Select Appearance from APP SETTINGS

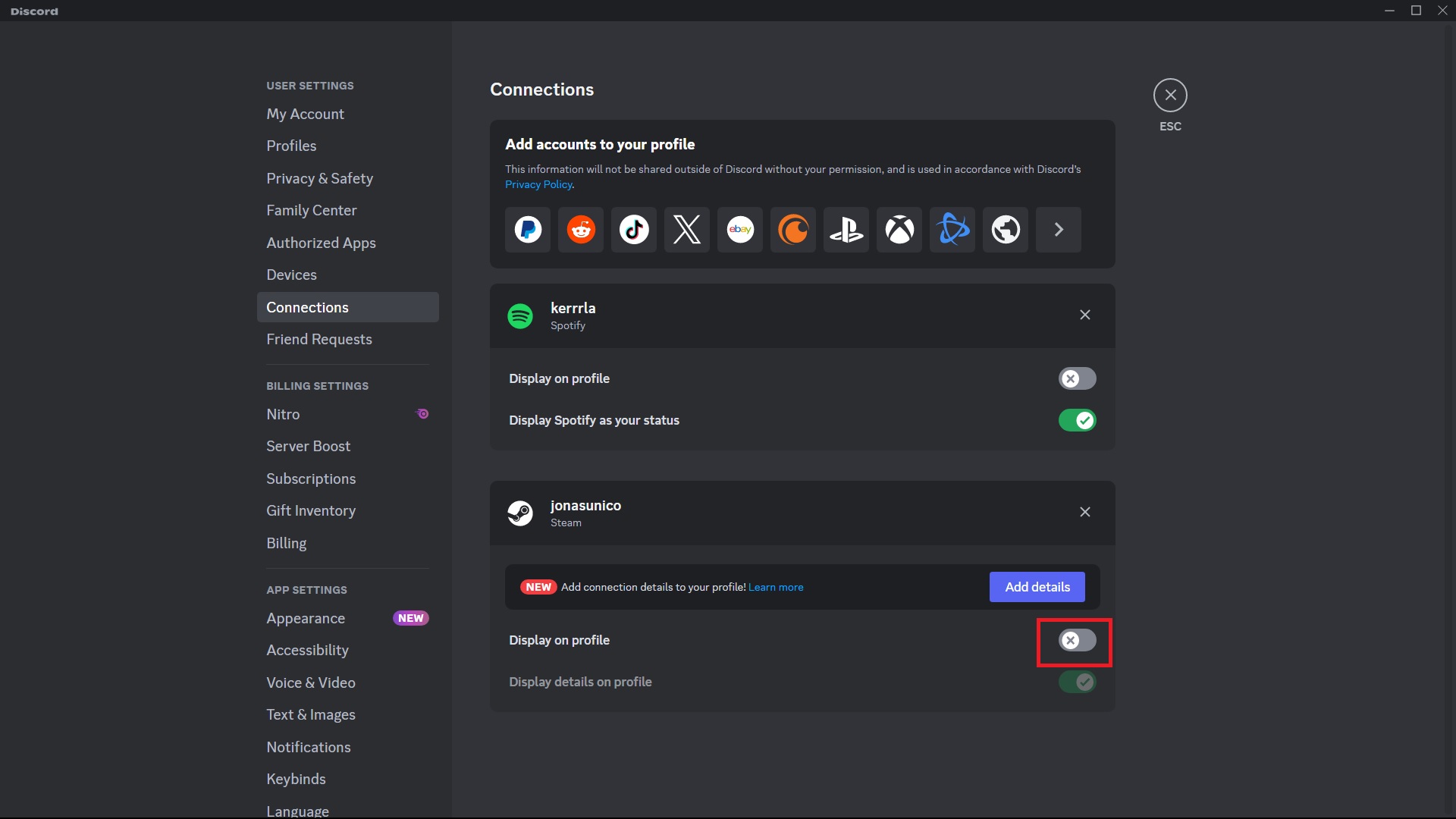305,617
